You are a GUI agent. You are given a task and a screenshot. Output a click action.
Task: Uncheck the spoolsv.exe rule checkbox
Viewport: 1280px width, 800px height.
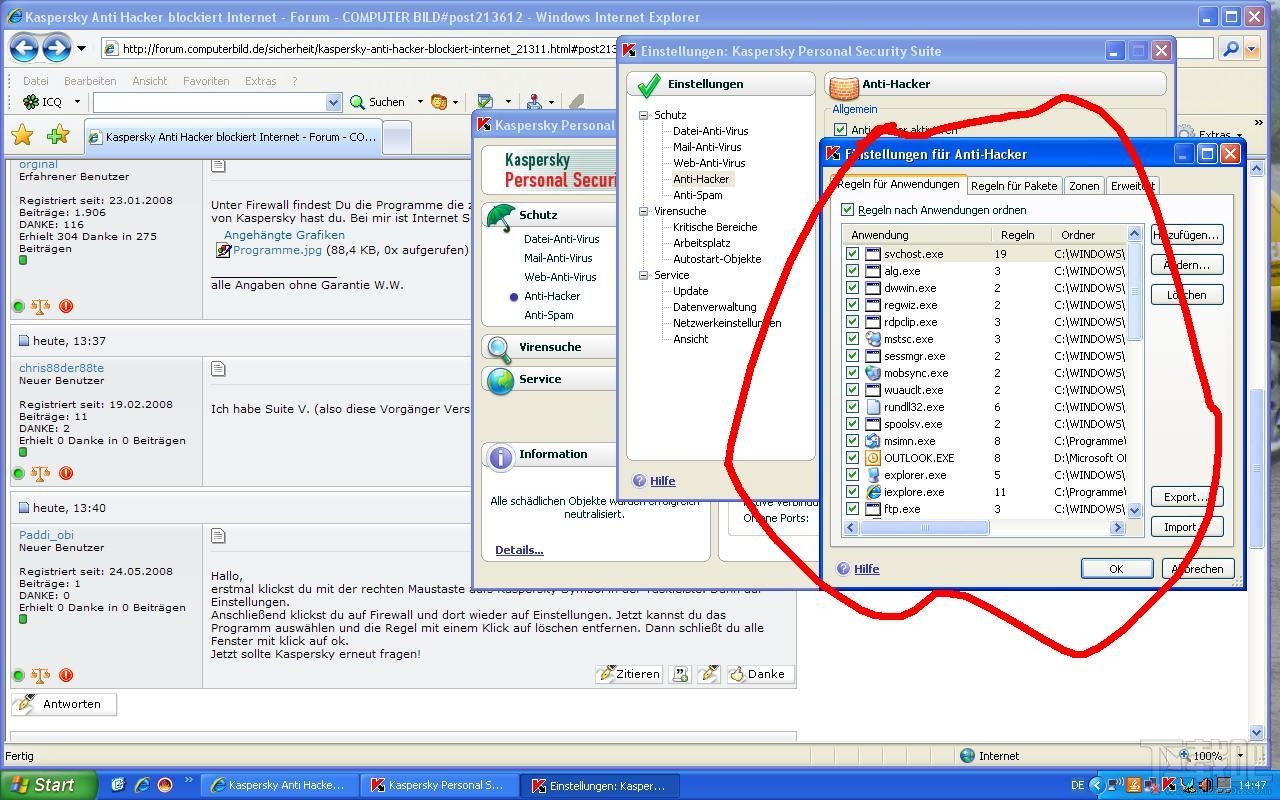[852, 424]
